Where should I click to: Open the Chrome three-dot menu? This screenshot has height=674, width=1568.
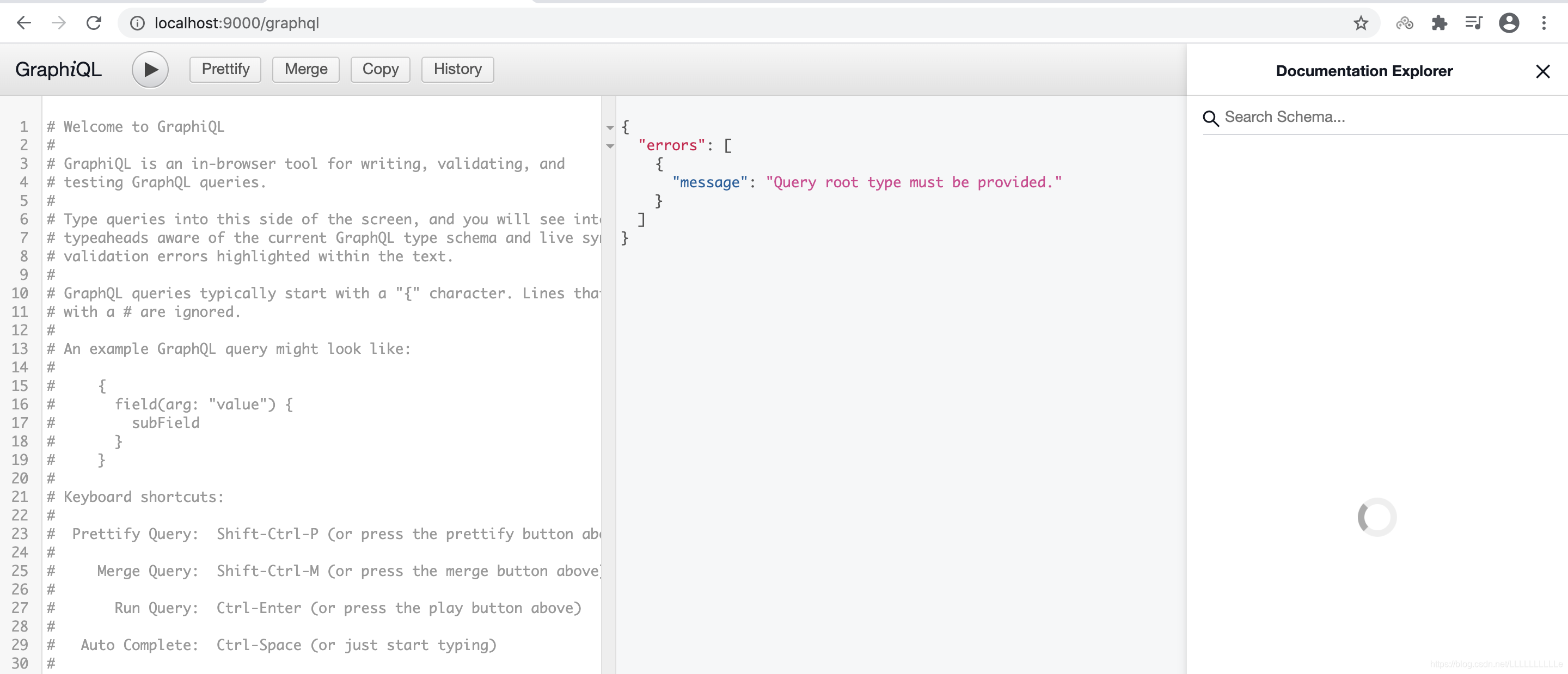[x=1543, y=23]
